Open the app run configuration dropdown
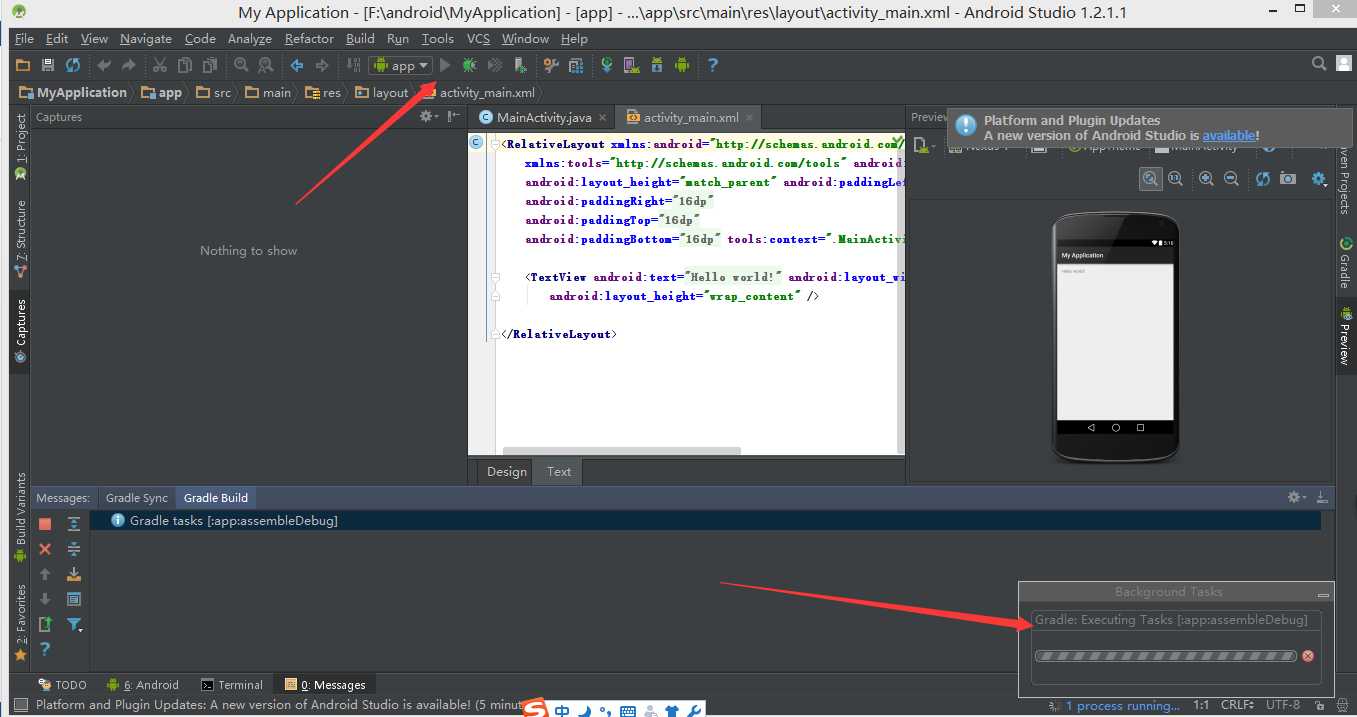The image size is (1357, 717). (x=400, y=65)
